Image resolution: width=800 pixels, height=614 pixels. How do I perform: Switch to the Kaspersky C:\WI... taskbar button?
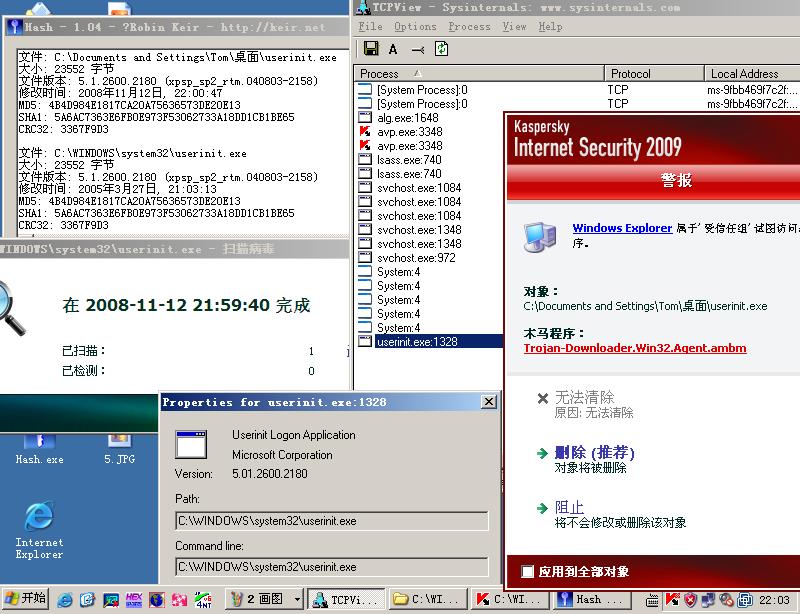(x=510, y=599)
